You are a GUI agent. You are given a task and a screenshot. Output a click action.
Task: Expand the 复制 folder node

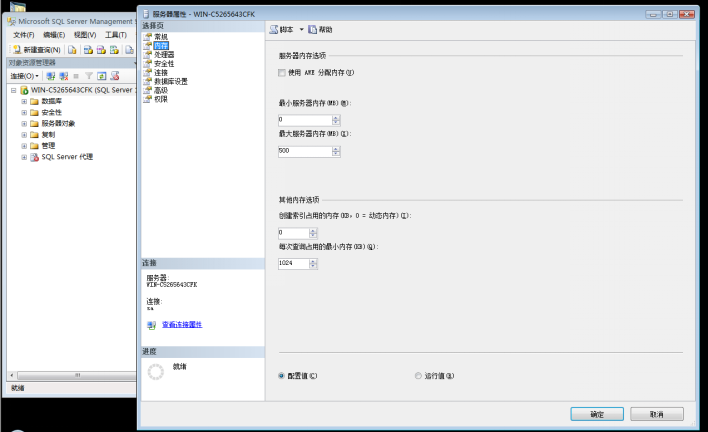24,135
